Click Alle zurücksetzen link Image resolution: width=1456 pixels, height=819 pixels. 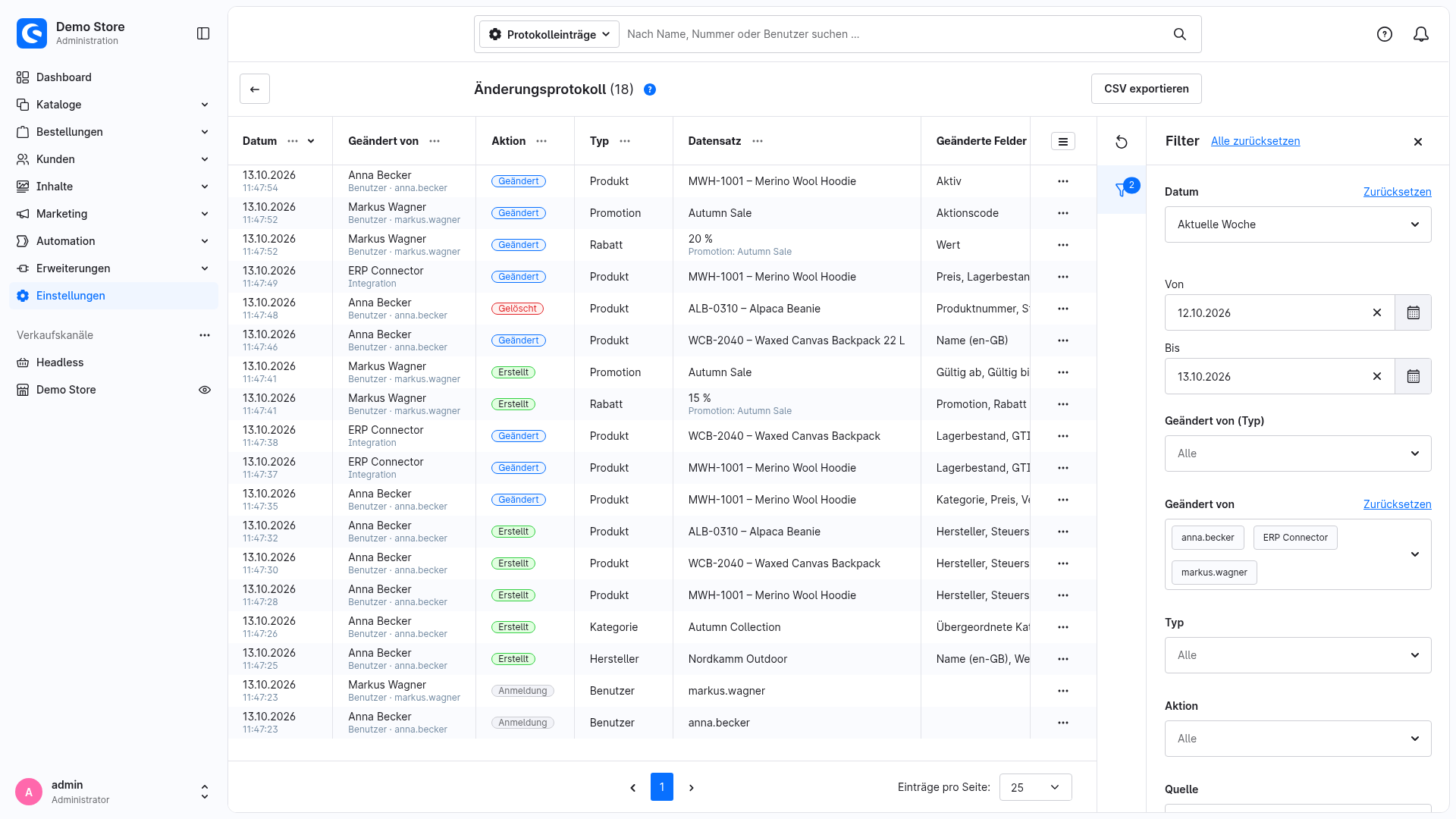[x=1255, y=141]
